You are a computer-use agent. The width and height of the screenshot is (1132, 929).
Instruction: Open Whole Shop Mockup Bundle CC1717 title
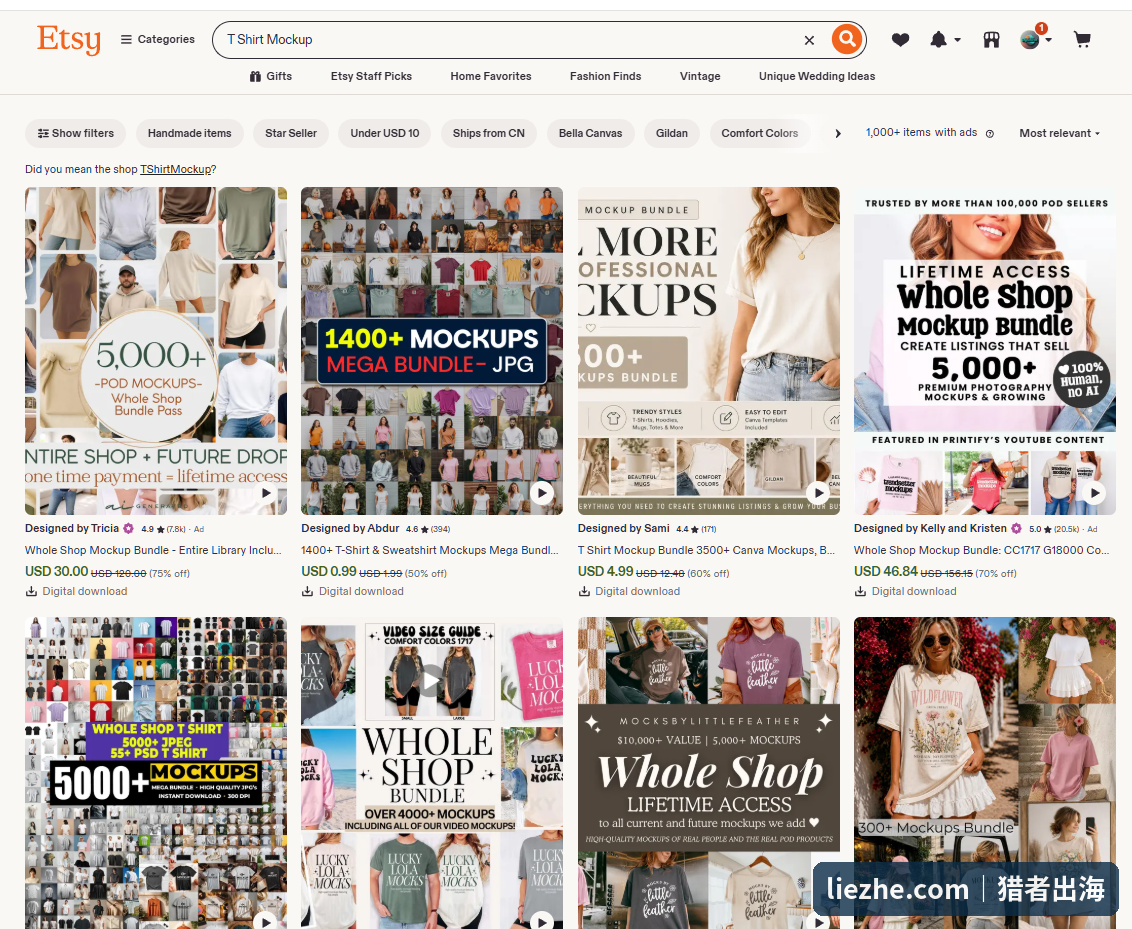pyautogui.click(x=983, y=550)
